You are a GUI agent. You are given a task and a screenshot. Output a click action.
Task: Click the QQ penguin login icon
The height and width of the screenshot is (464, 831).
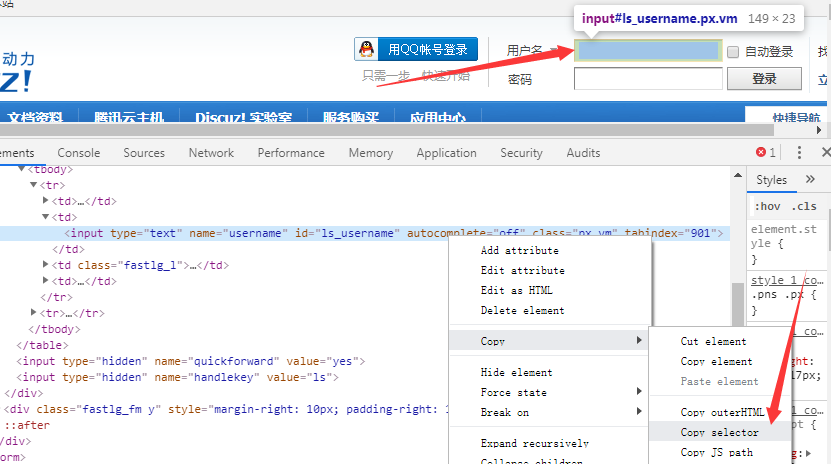pos(367,49)
